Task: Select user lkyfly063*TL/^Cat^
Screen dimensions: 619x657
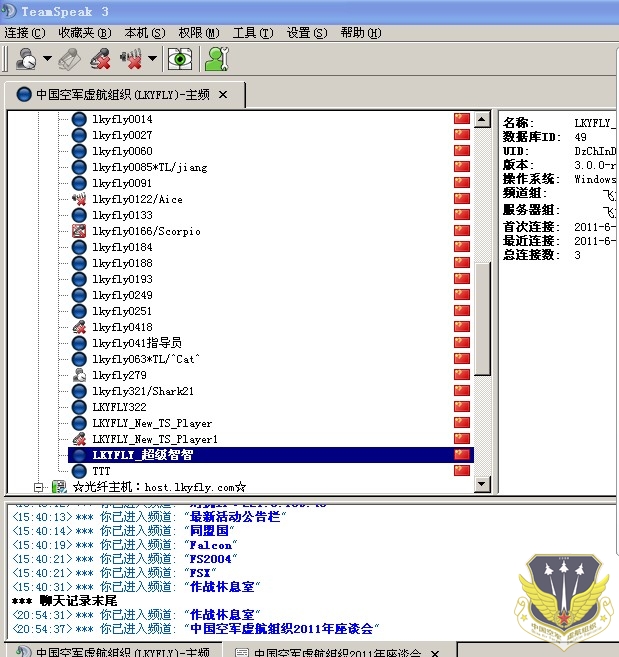Action: pyautogui.click(x=146, y=359)
